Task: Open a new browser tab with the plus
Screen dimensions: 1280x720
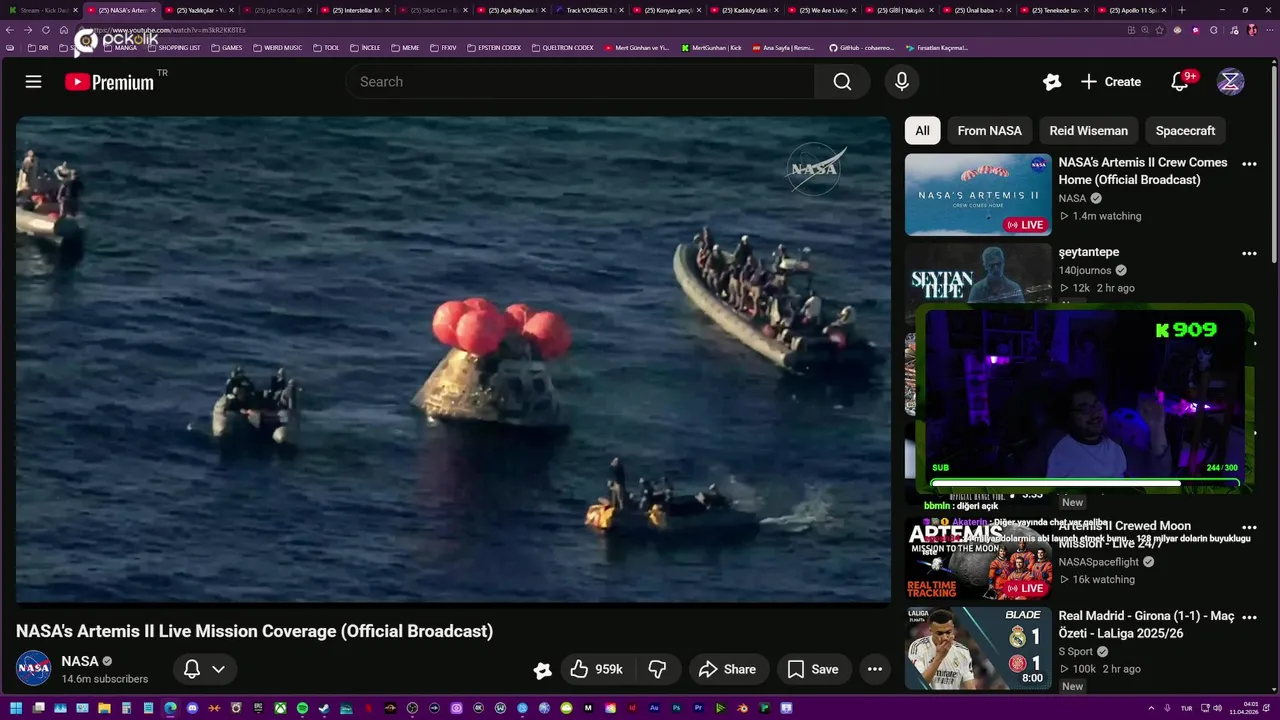Action: tap(1182, 10)
